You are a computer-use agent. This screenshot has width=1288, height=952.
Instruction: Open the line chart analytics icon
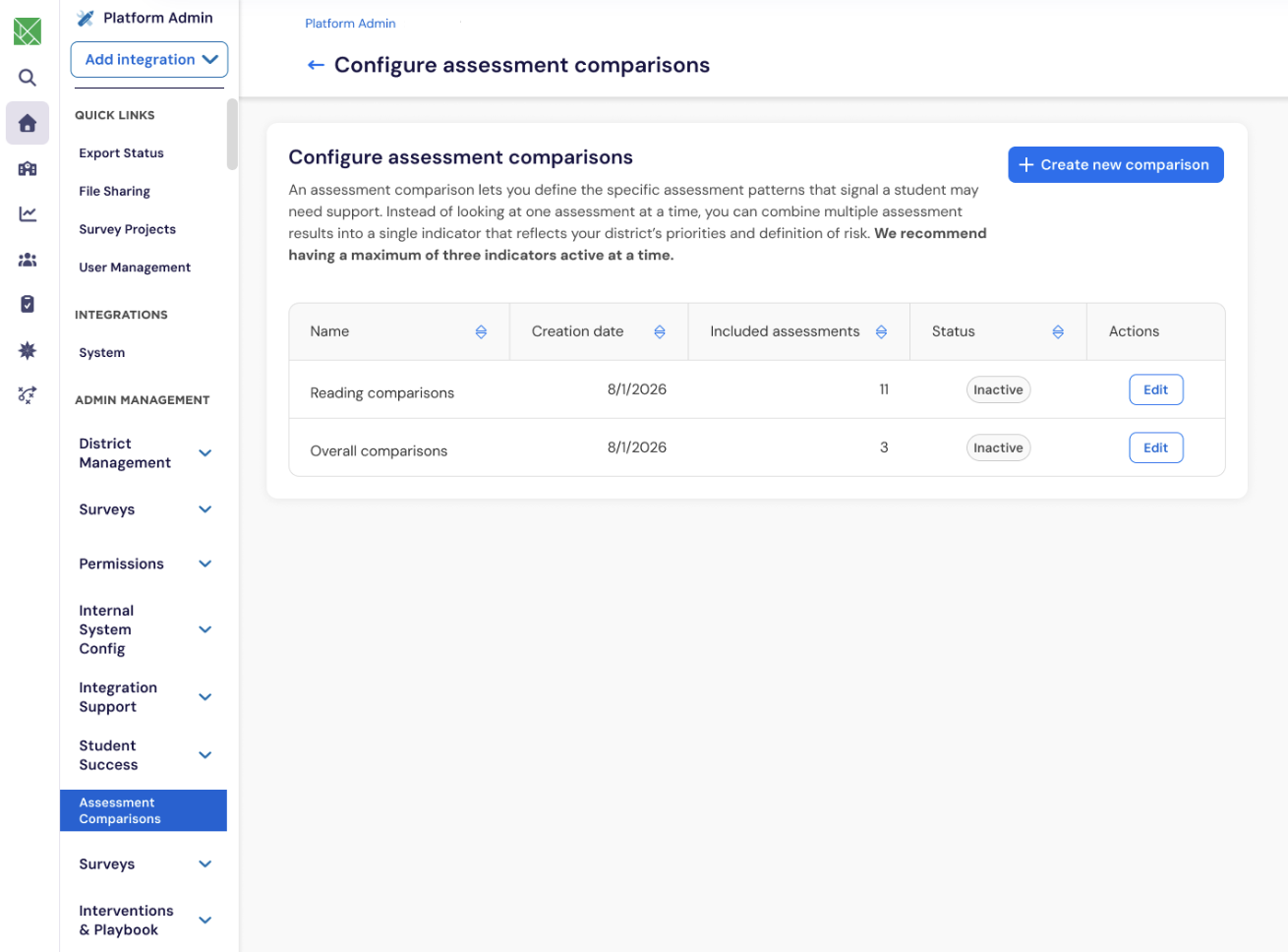pyautogui.click(x=28, y=214)
